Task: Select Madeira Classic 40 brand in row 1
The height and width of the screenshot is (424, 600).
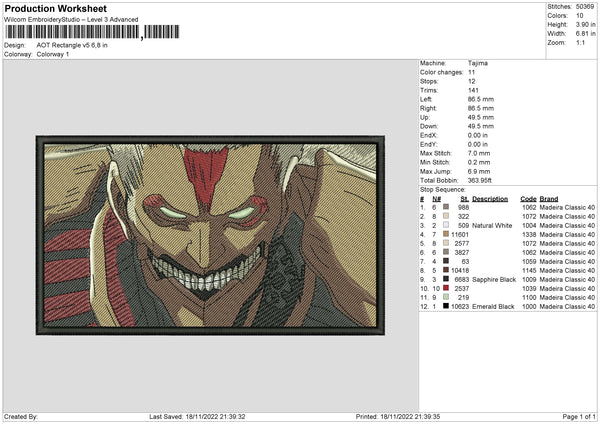Action: 567,208
